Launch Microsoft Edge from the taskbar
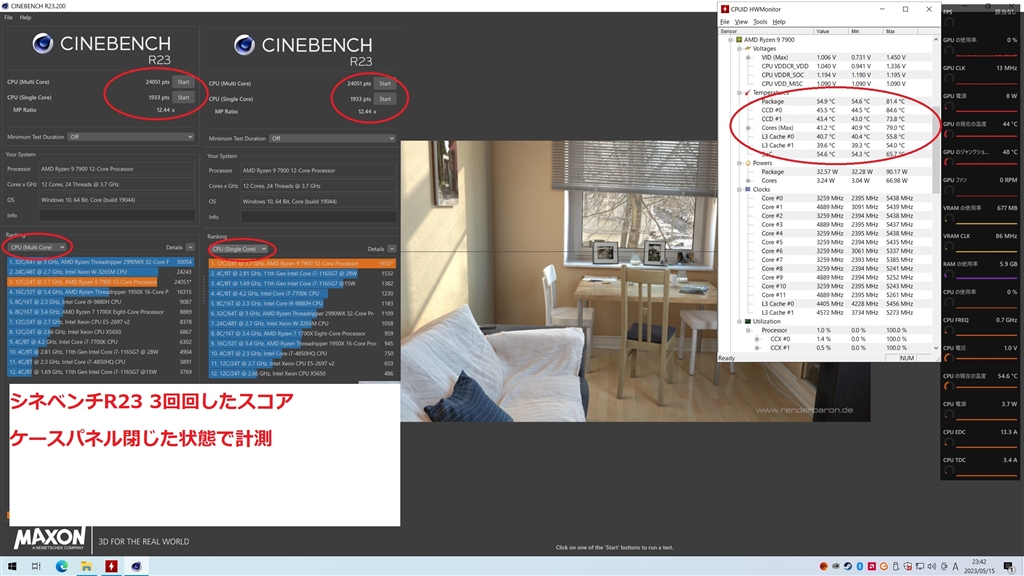 point(61,566)
